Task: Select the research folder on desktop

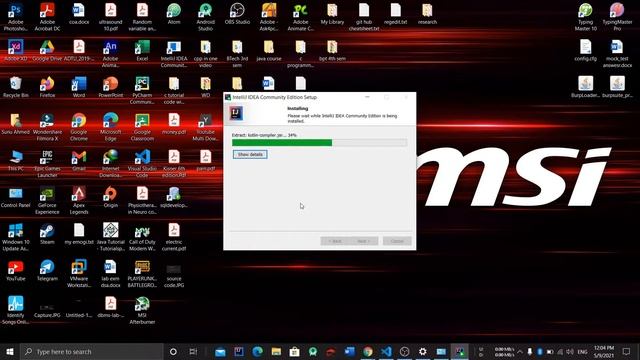Action: pyautogui.click(x=427, y=13)
